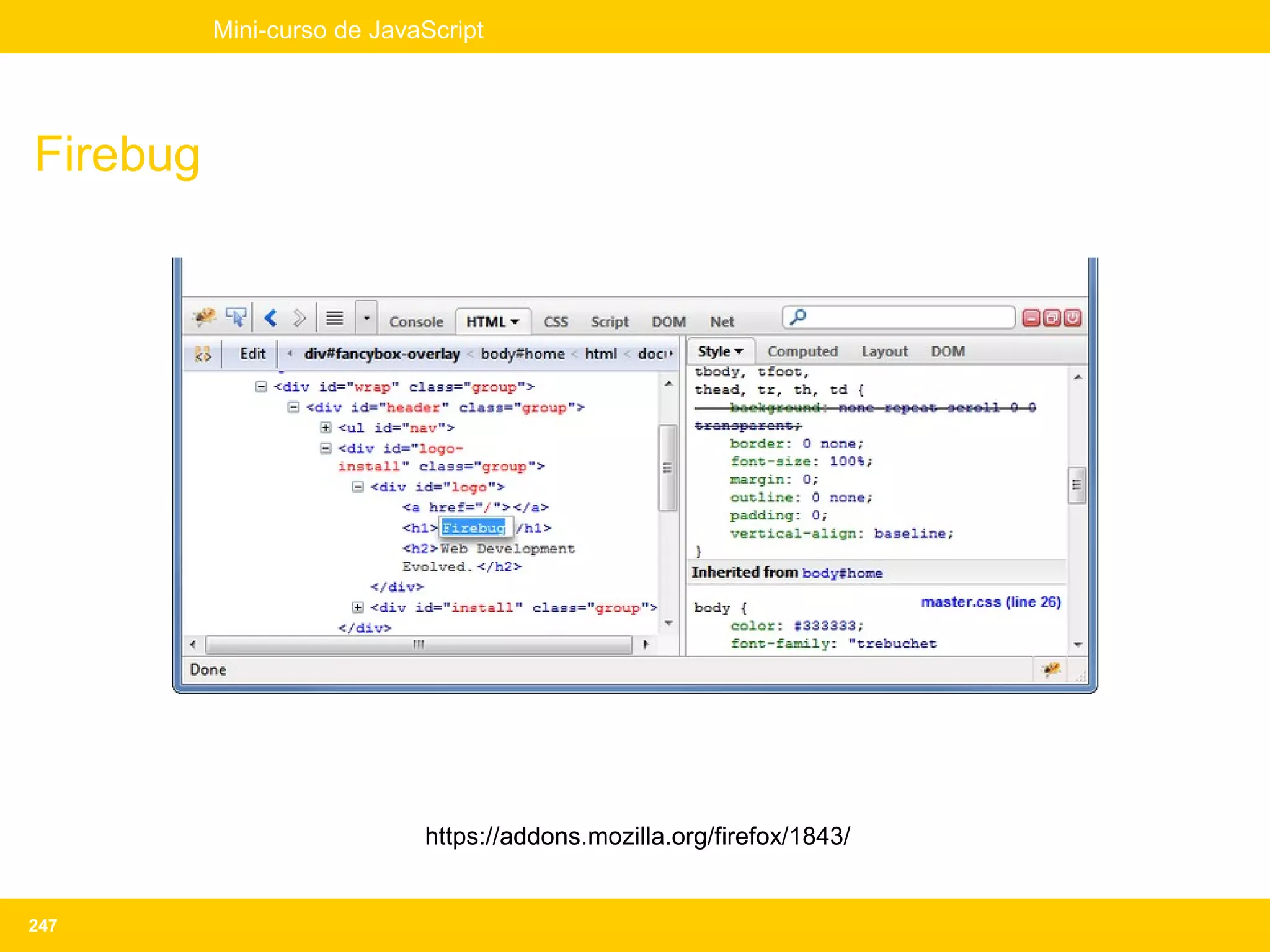Click the Firebug bug icon in toolbar
The width and height of the screenshot is (1270, 952).
[204, 317]
